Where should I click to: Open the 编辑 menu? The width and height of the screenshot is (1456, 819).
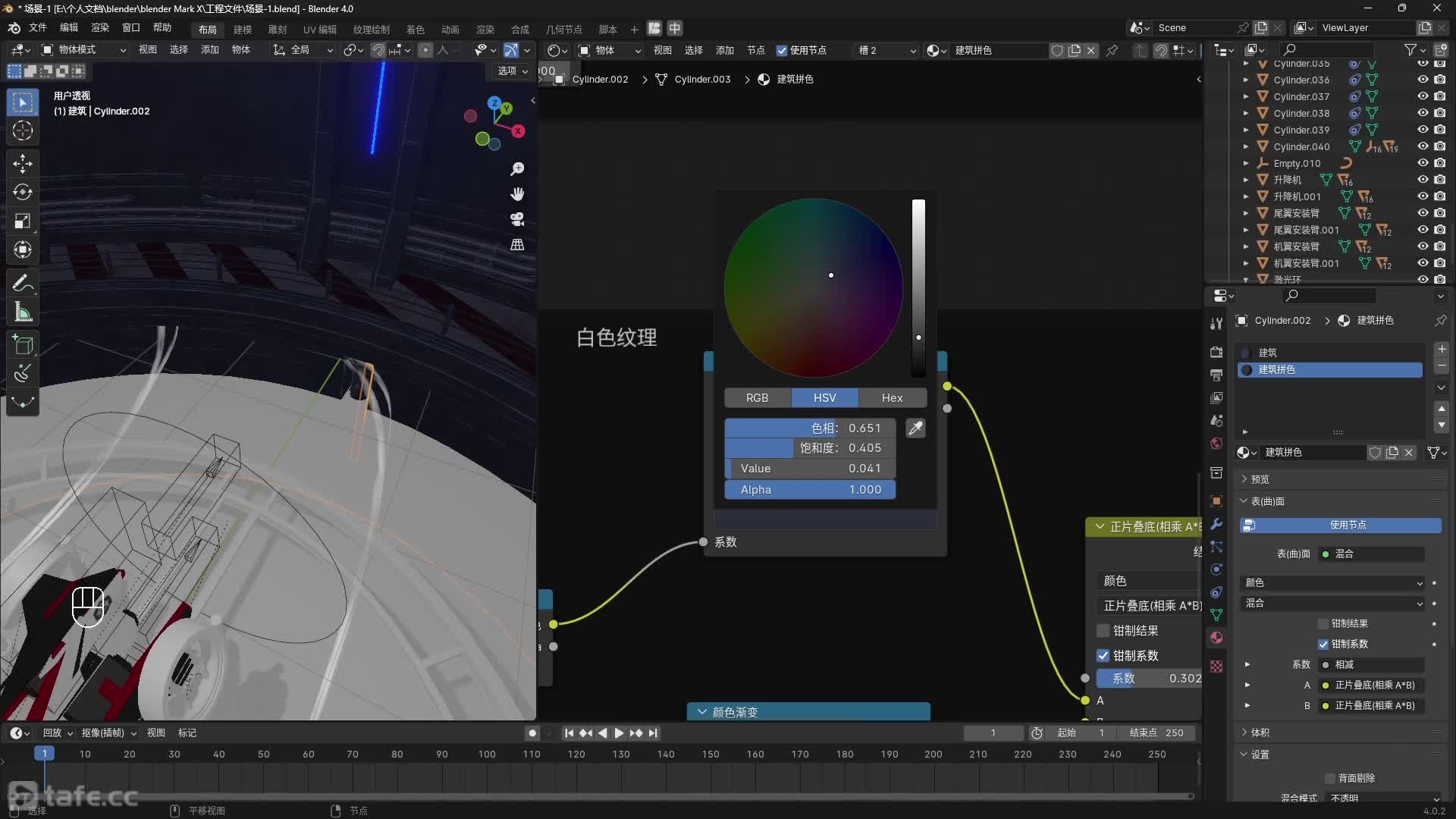(69, 27)
